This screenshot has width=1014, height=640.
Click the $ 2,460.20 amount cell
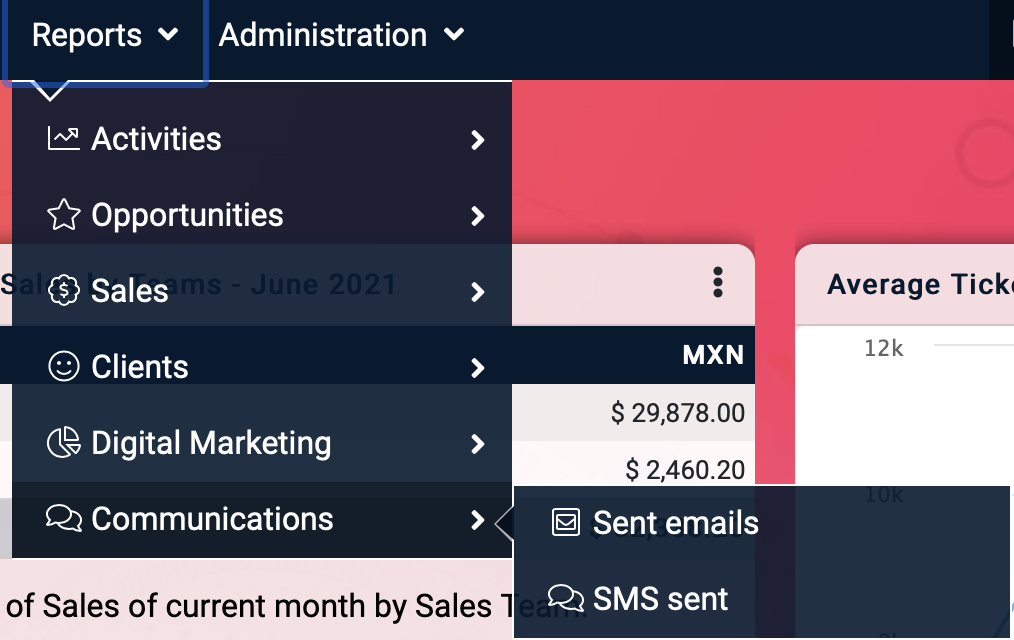pos(685,469)
